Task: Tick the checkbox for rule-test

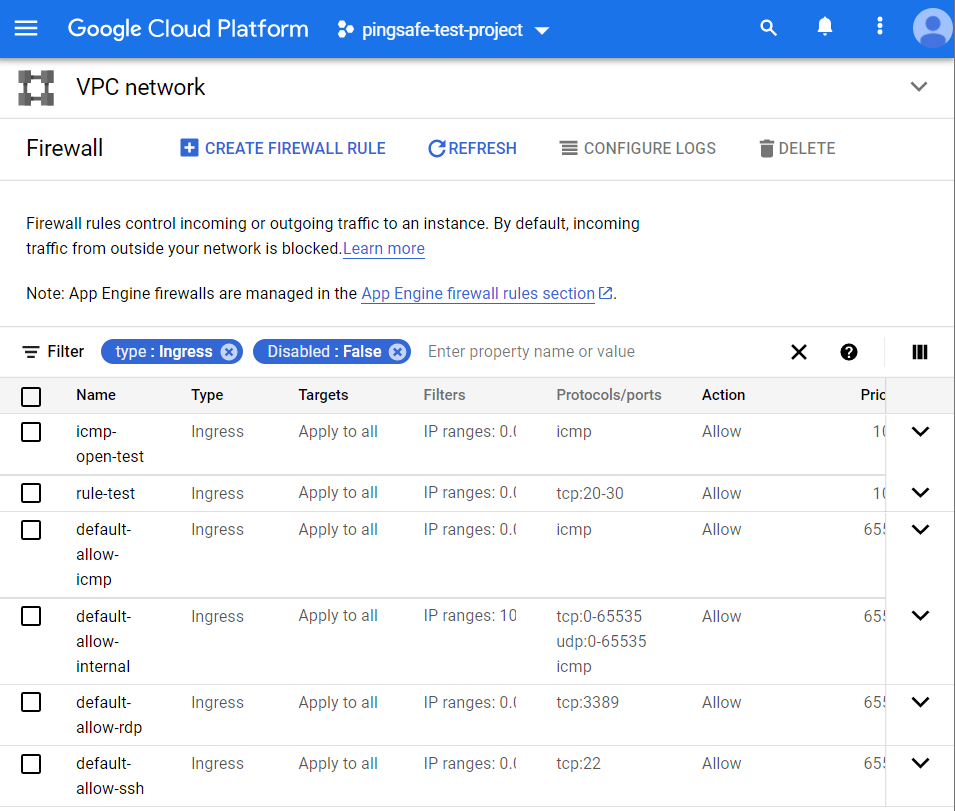Action: pos(31,493)
